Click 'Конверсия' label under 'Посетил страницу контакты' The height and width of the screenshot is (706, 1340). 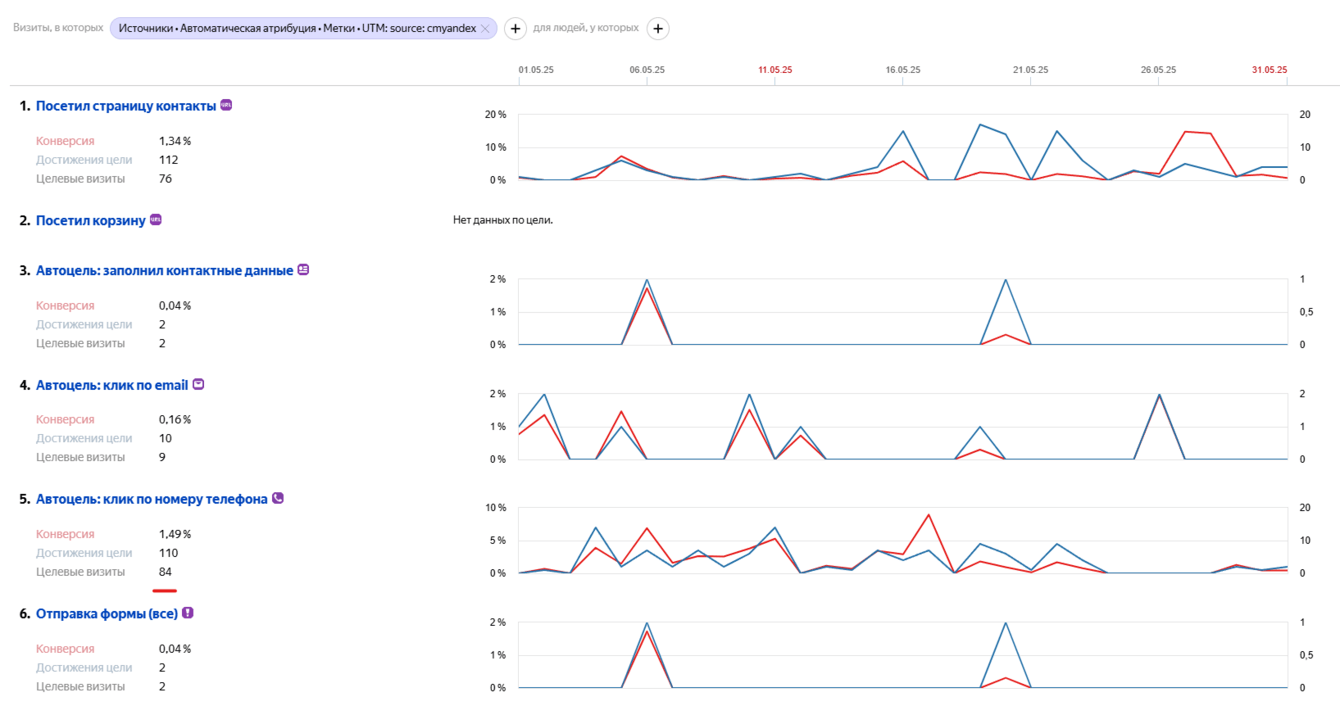65,141
